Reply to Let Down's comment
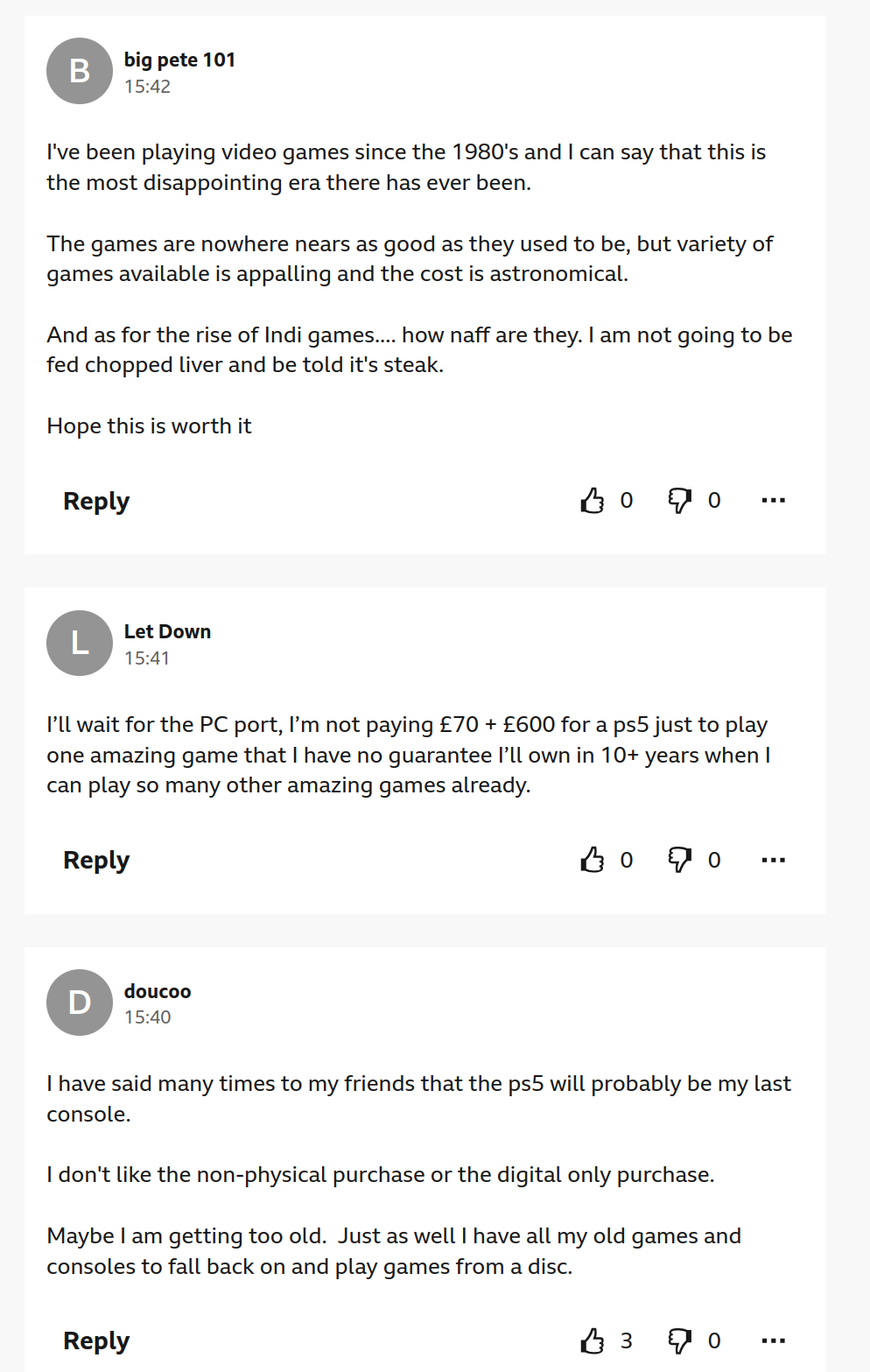Image resolution: width=870 pixels, height=1372 pixels. (96, 860)
